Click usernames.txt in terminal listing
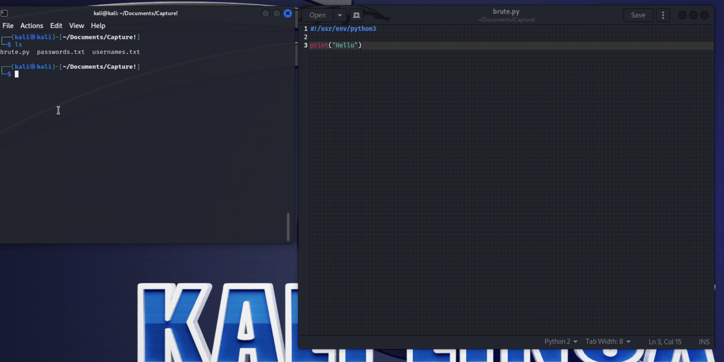 coord(116,52)
